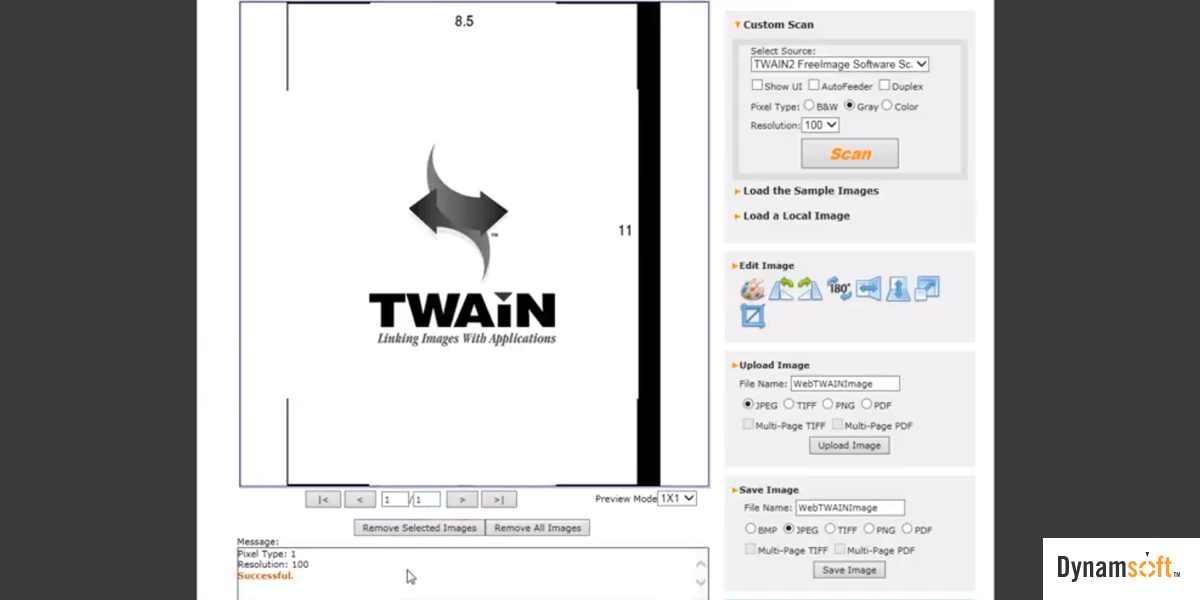Viewport: 1200px width, 600px height.
Task: Open the Resolution dropdown
Action: (820, 125)
